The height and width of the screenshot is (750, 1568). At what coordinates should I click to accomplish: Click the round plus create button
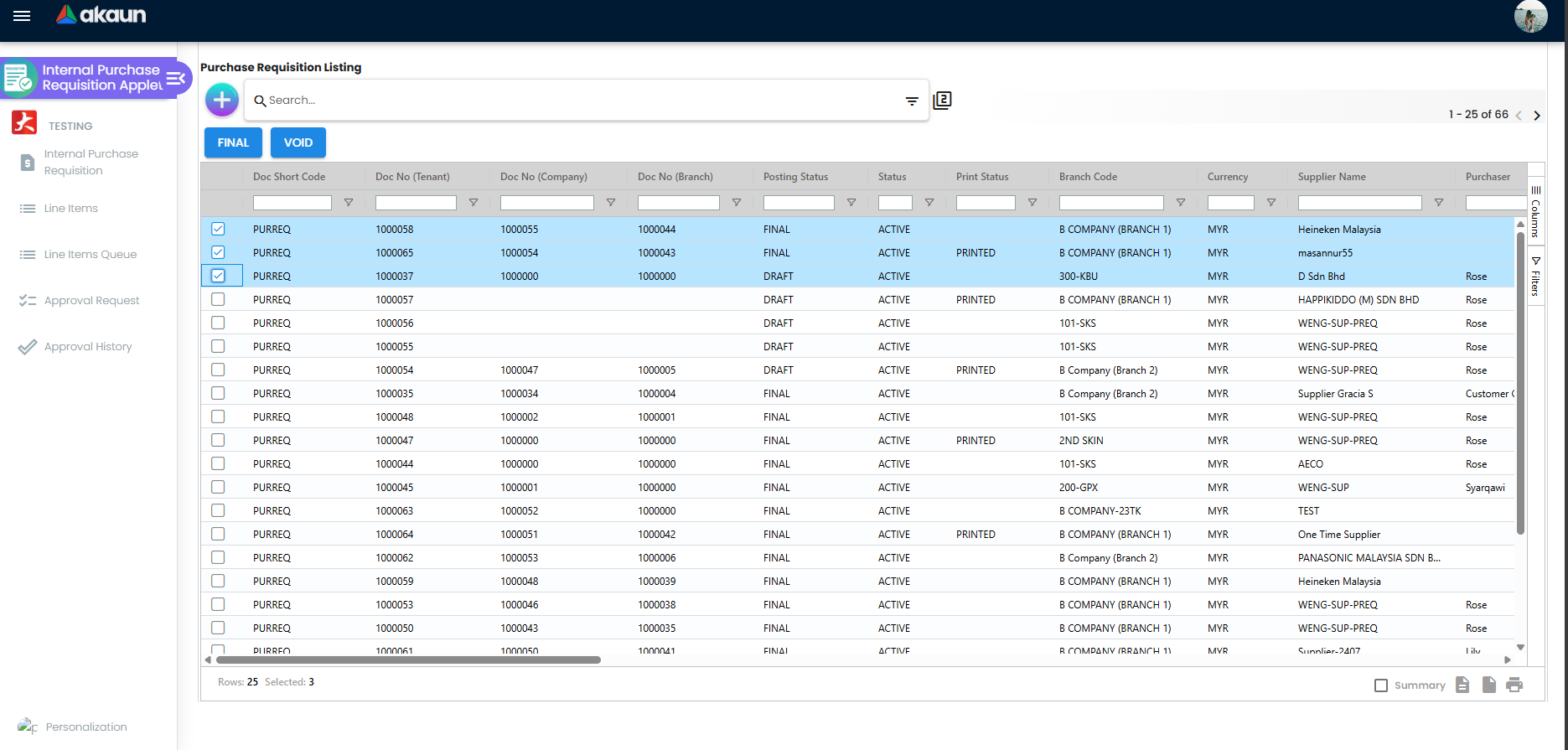[221, 101]
